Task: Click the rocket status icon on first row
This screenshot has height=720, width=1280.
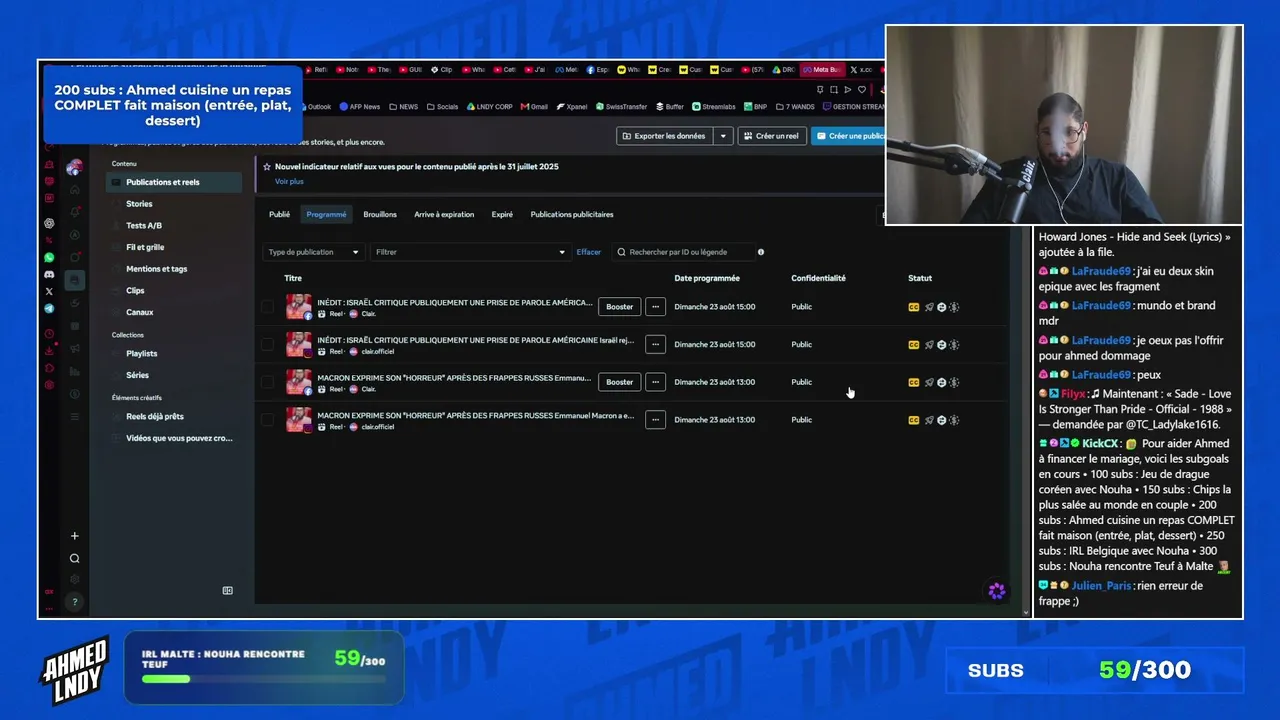Action: click(x=929, y=307)
